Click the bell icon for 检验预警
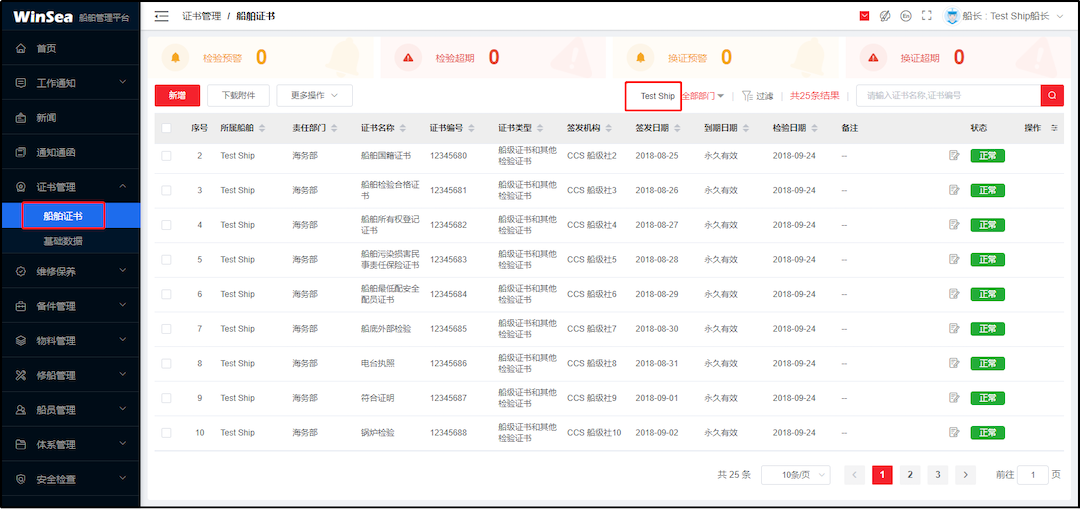 (x=176, y=57)
